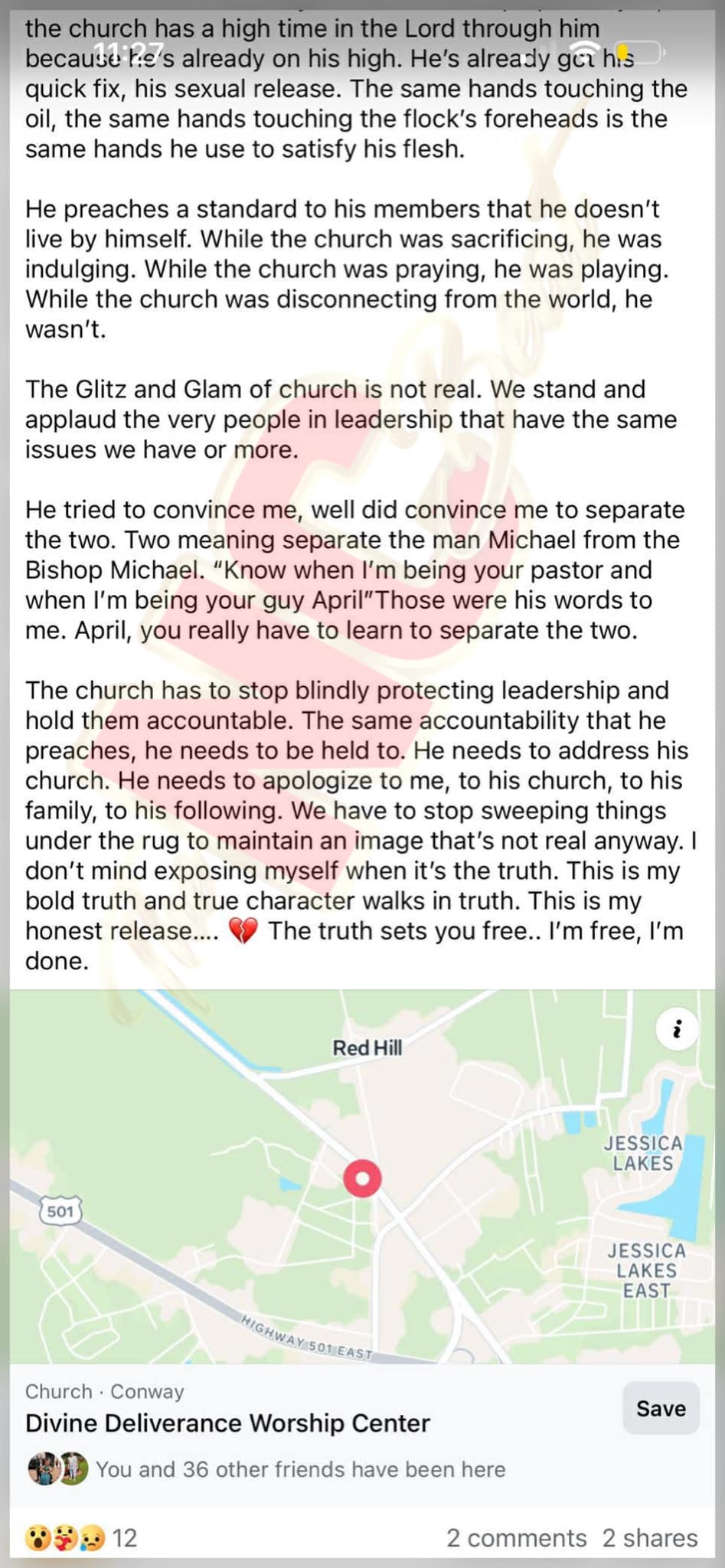Tap the Jessica Lakes East map label

tap(646, 1270)
